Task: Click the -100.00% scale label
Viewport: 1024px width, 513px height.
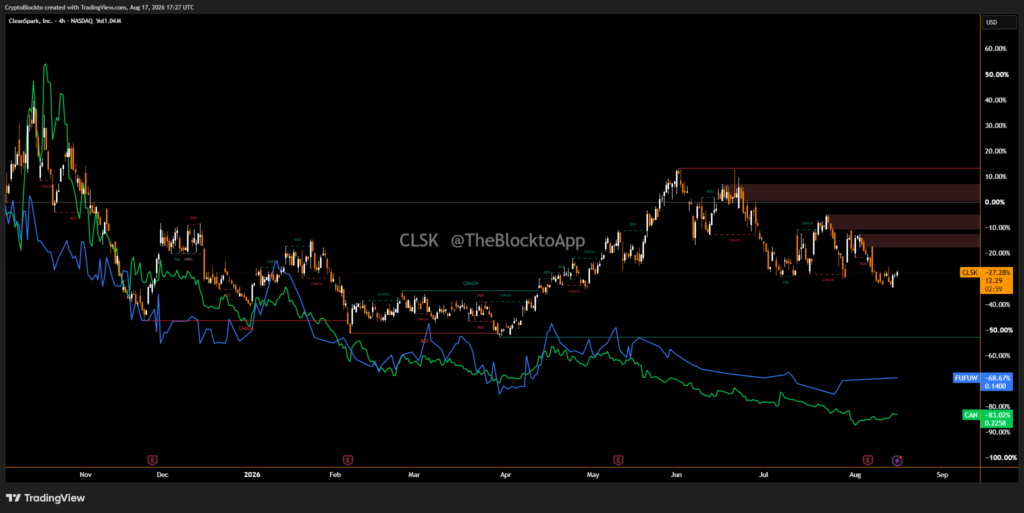Action: [999, 458]
